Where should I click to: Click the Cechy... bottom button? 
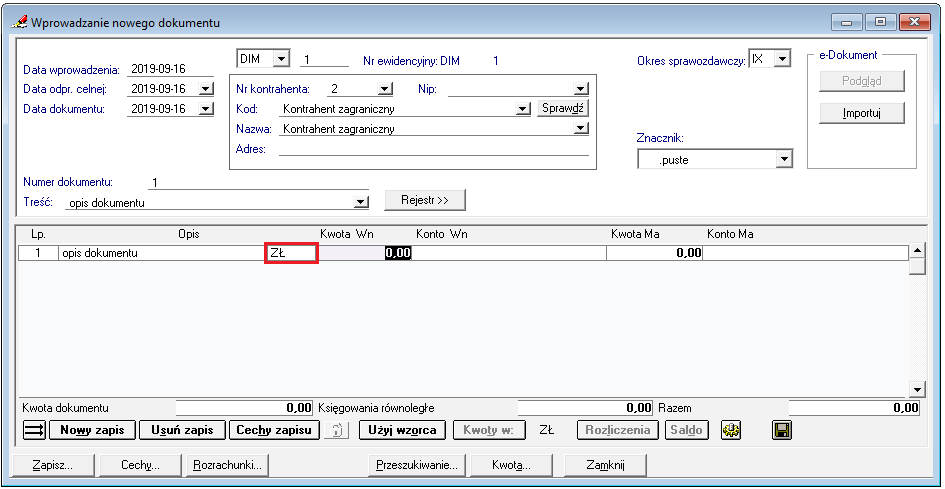[140, 465]
